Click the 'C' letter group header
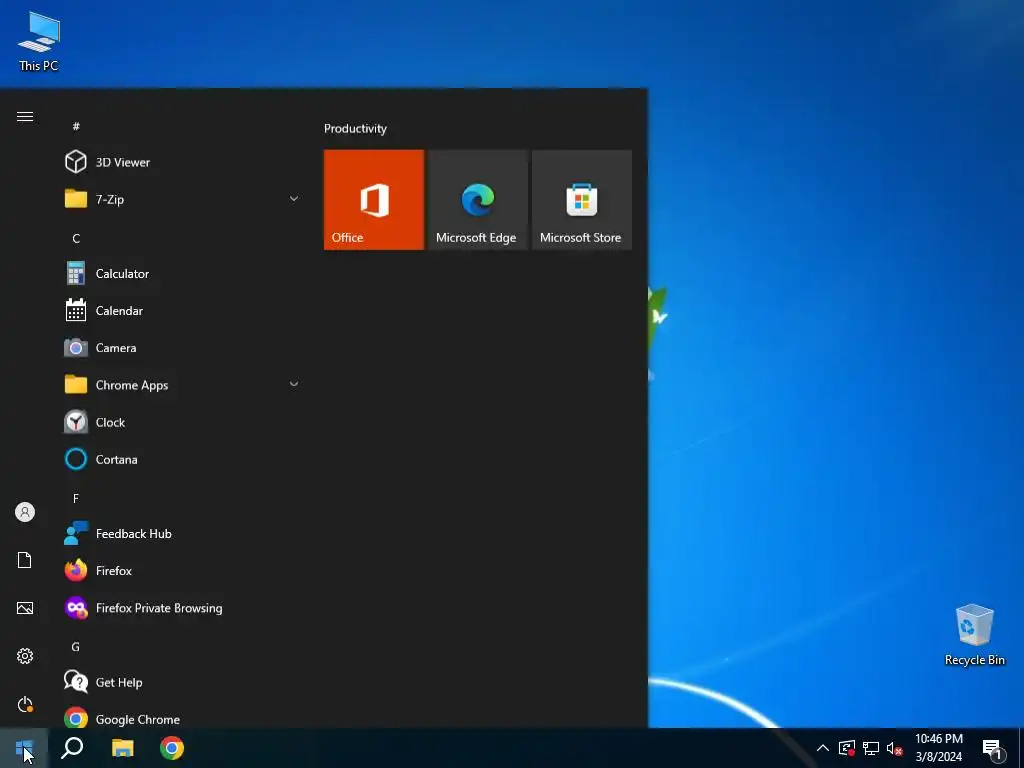 pyautogui.click(x=76, y=238)
